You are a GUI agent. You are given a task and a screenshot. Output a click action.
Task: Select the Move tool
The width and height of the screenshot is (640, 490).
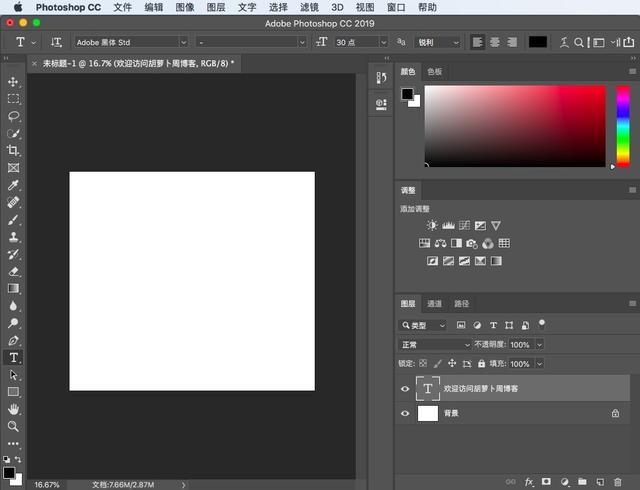[x=13, y=82]
